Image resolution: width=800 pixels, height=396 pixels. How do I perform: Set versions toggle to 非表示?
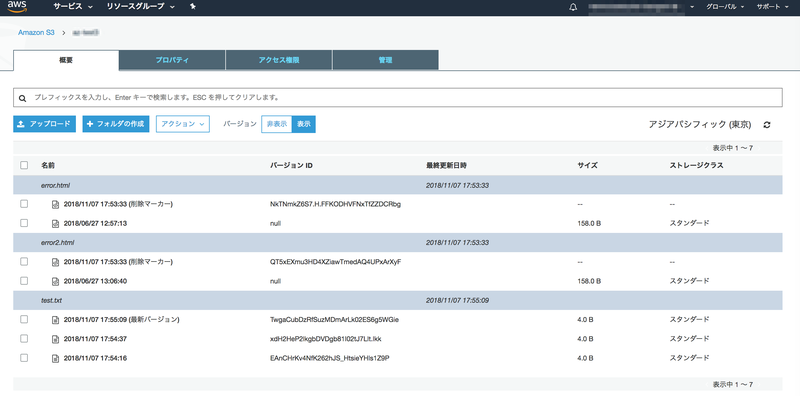[x=277, y=124]
